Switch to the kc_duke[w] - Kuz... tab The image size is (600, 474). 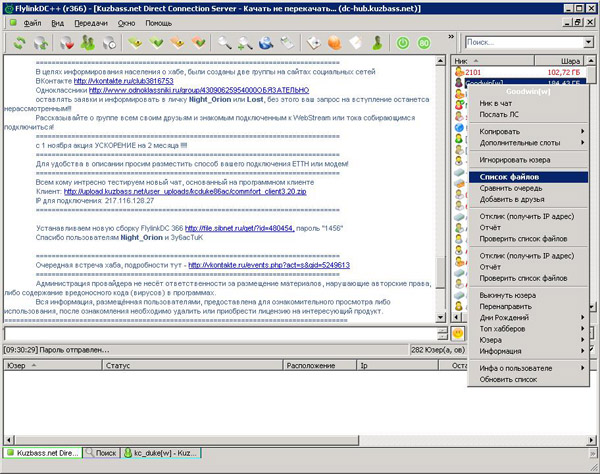pos(161,453)
